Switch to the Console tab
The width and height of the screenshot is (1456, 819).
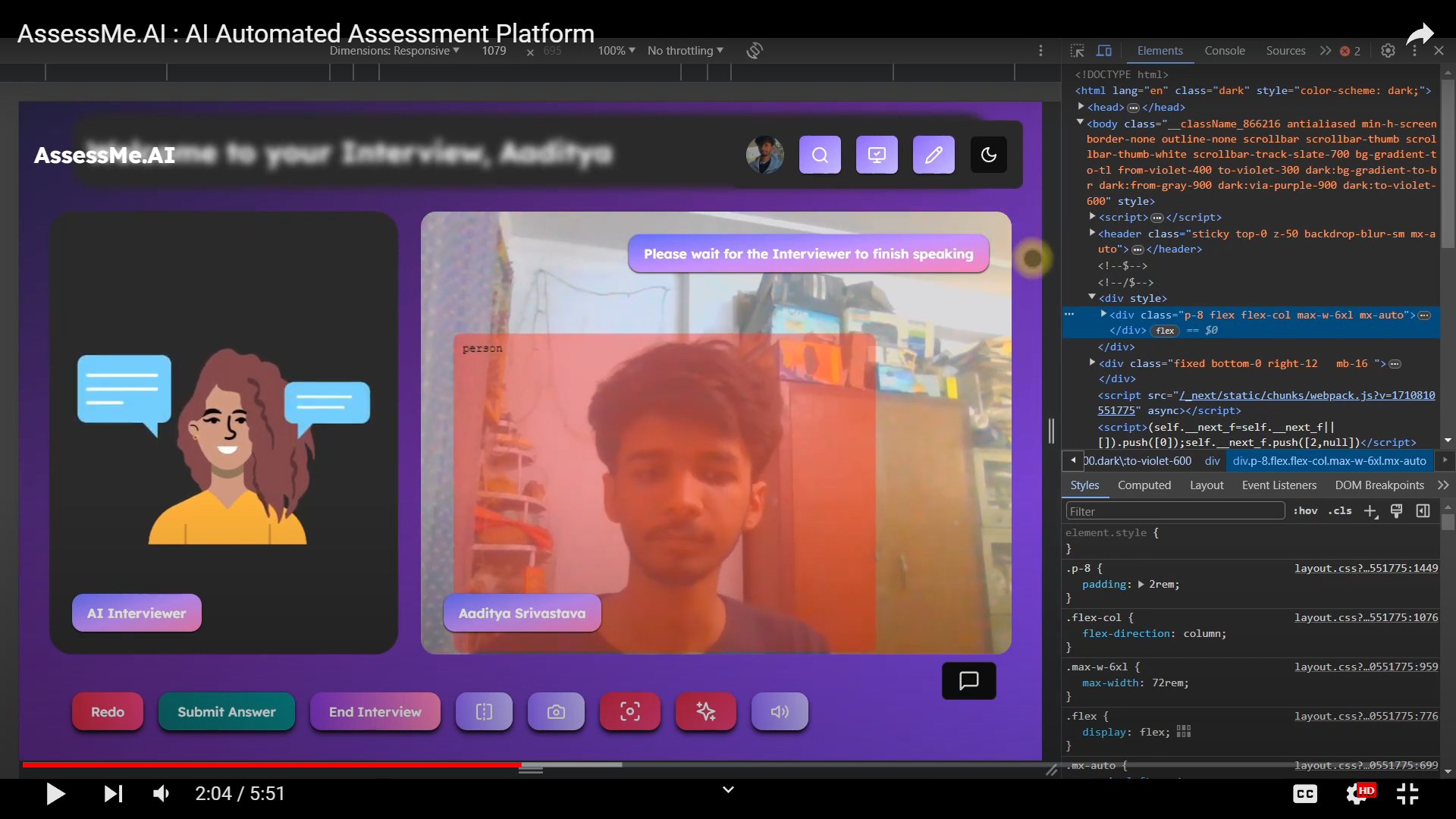pos(1224,51)
